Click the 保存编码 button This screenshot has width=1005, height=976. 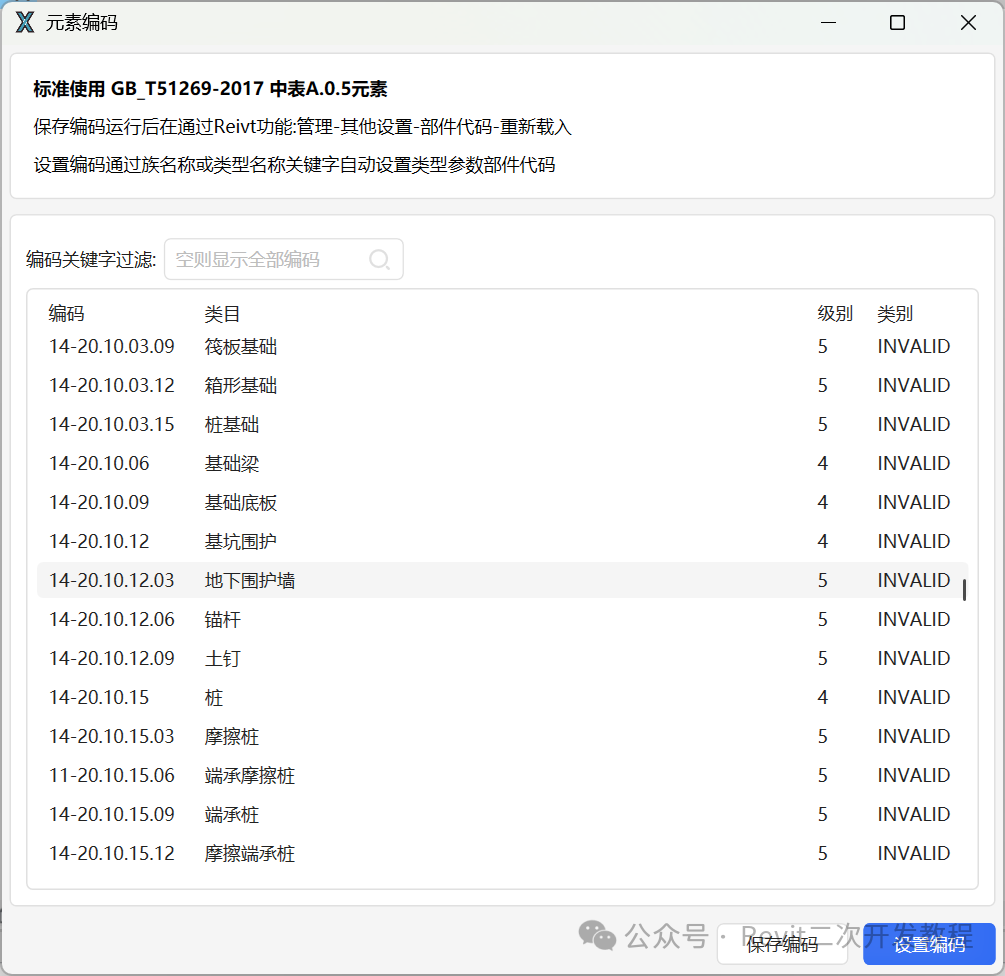click(x=783, y=944)
